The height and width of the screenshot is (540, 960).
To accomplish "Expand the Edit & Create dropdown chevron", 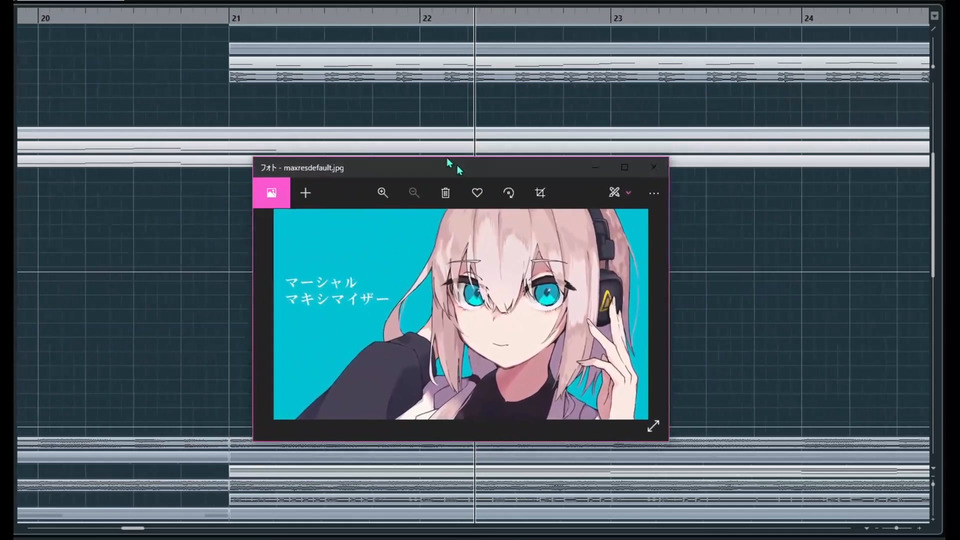I will coord(628,193).
